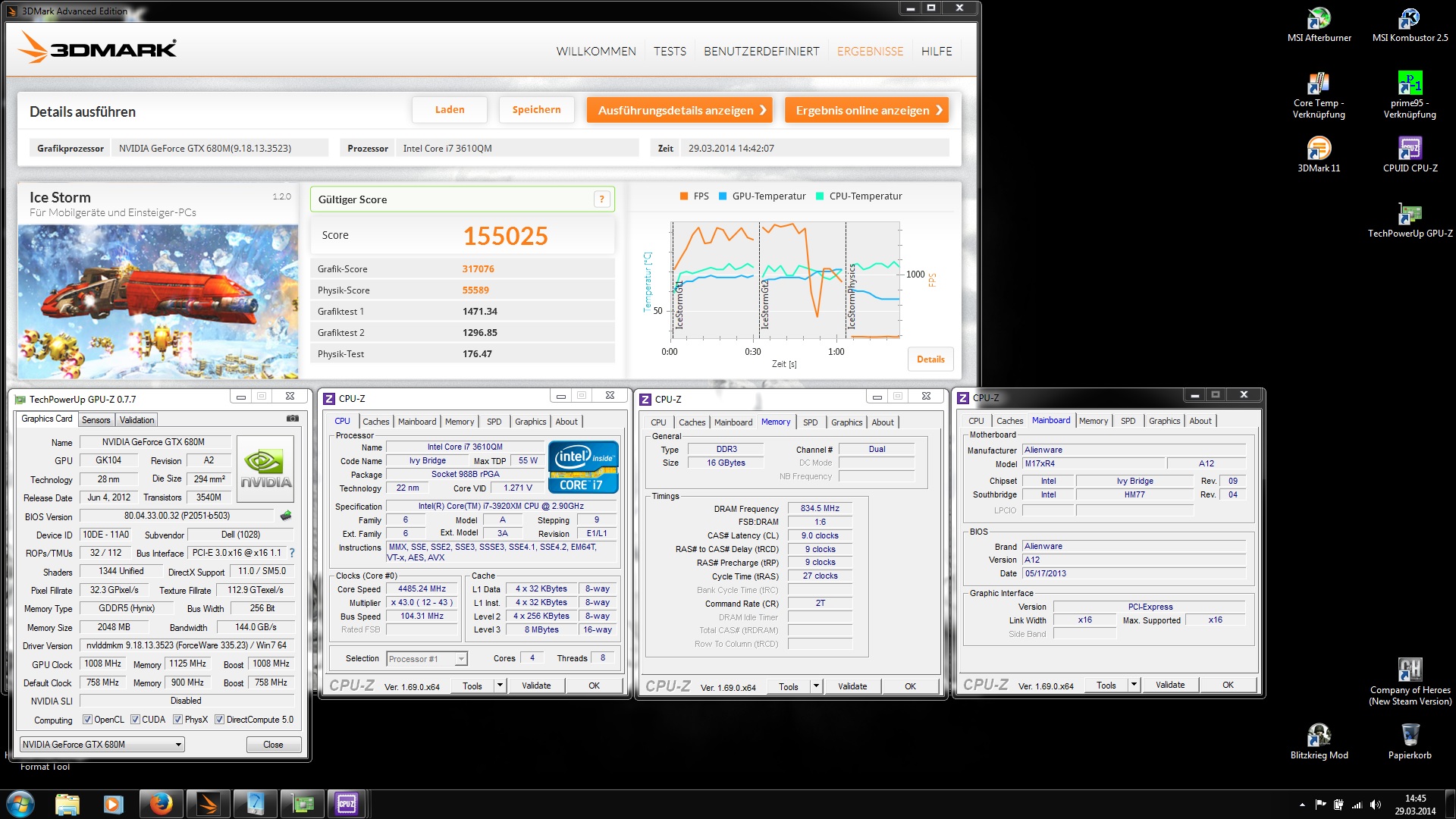This screenshot has height=819, width=1456.
Task: Open HILFE tab in 3DMark
Action: click(x=937, y=52)
